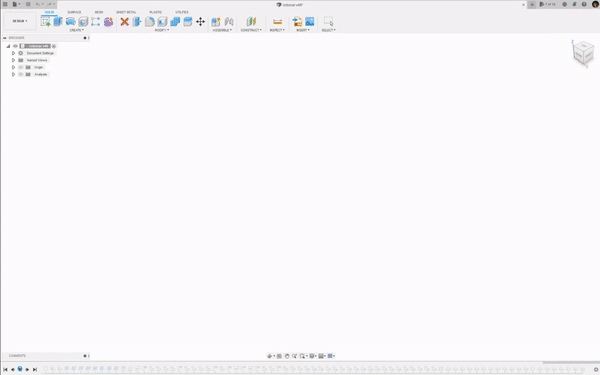Select the Combine tool

175,21
